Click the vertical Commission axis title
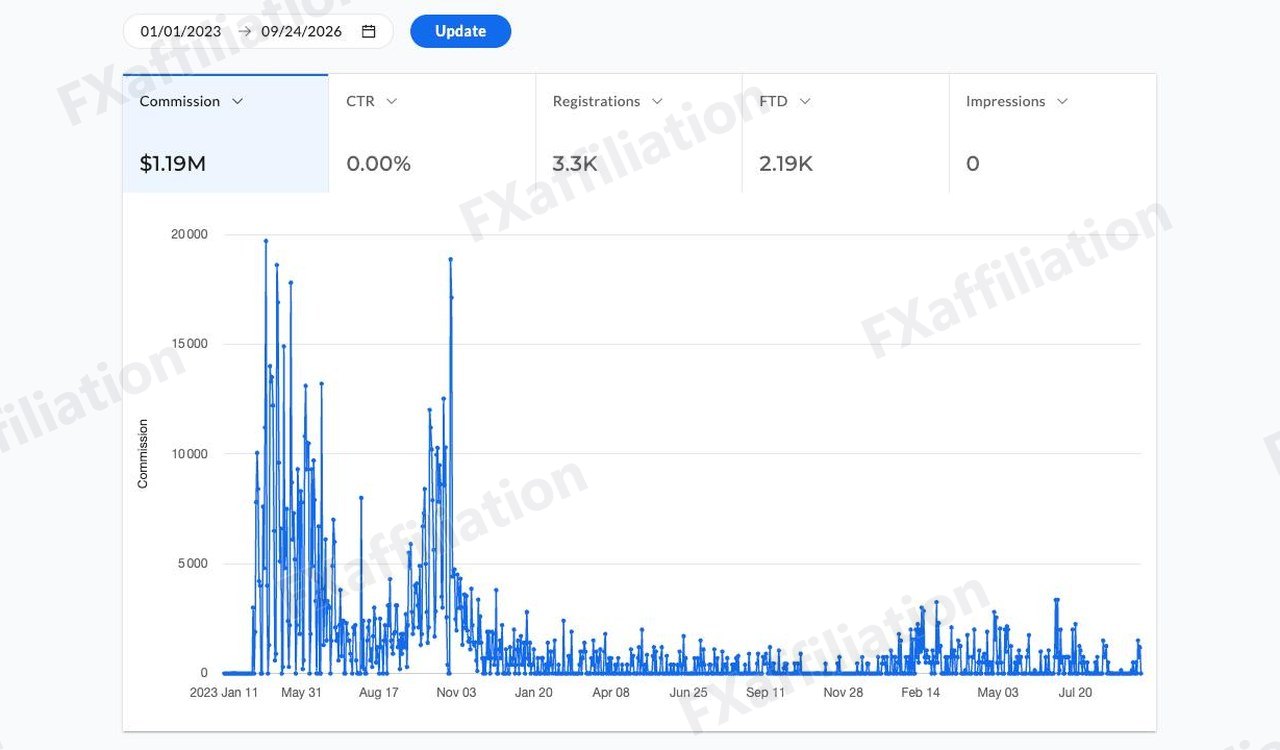Viewport: 1280px width, 750px height. [142, 454]
